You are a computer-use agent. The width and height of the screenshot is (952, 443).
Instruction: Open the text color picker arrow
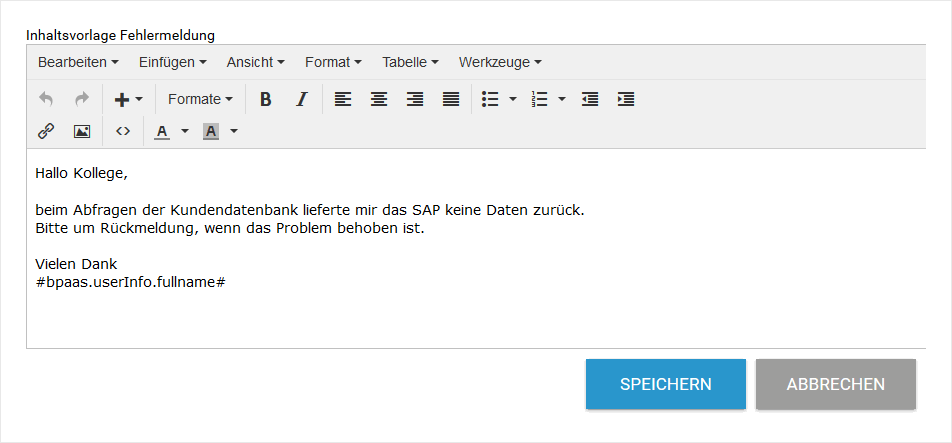coord(185,131)
